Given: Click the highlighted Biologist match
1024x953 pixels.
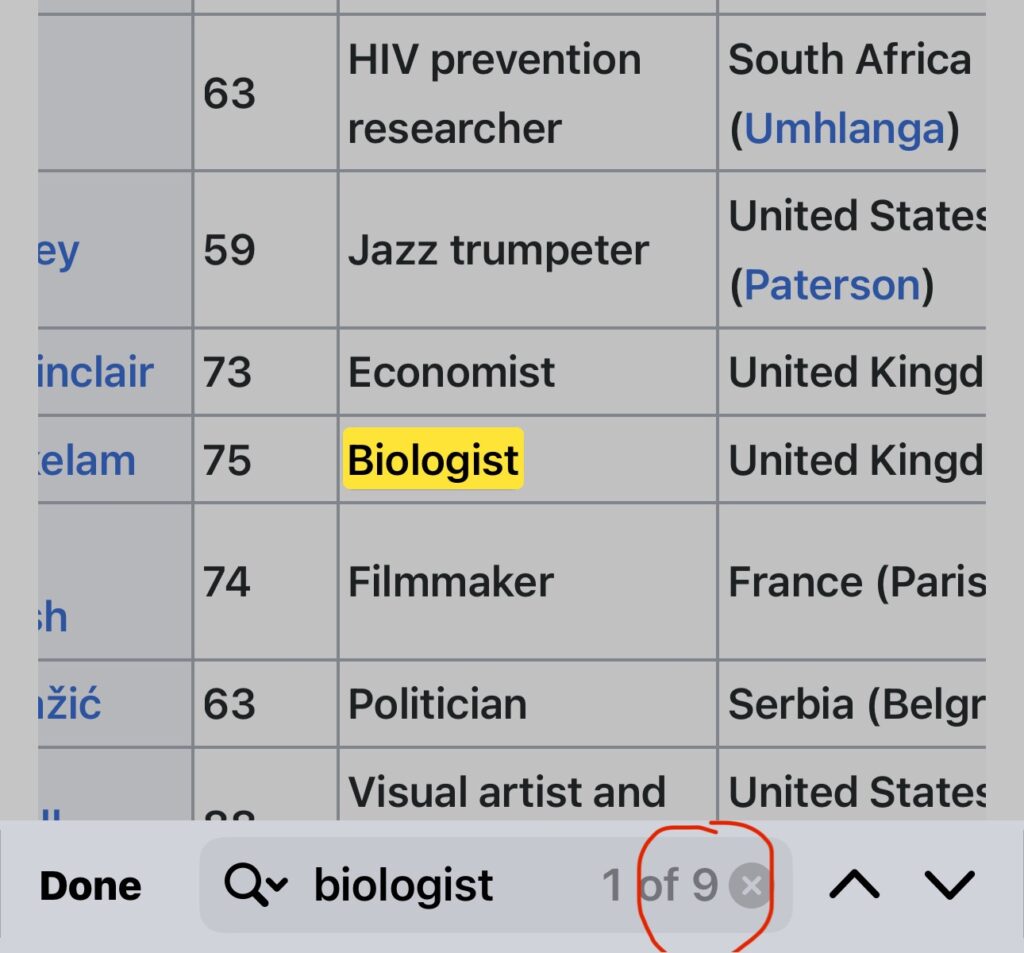Looking at the screenshot, I should 433,461.
